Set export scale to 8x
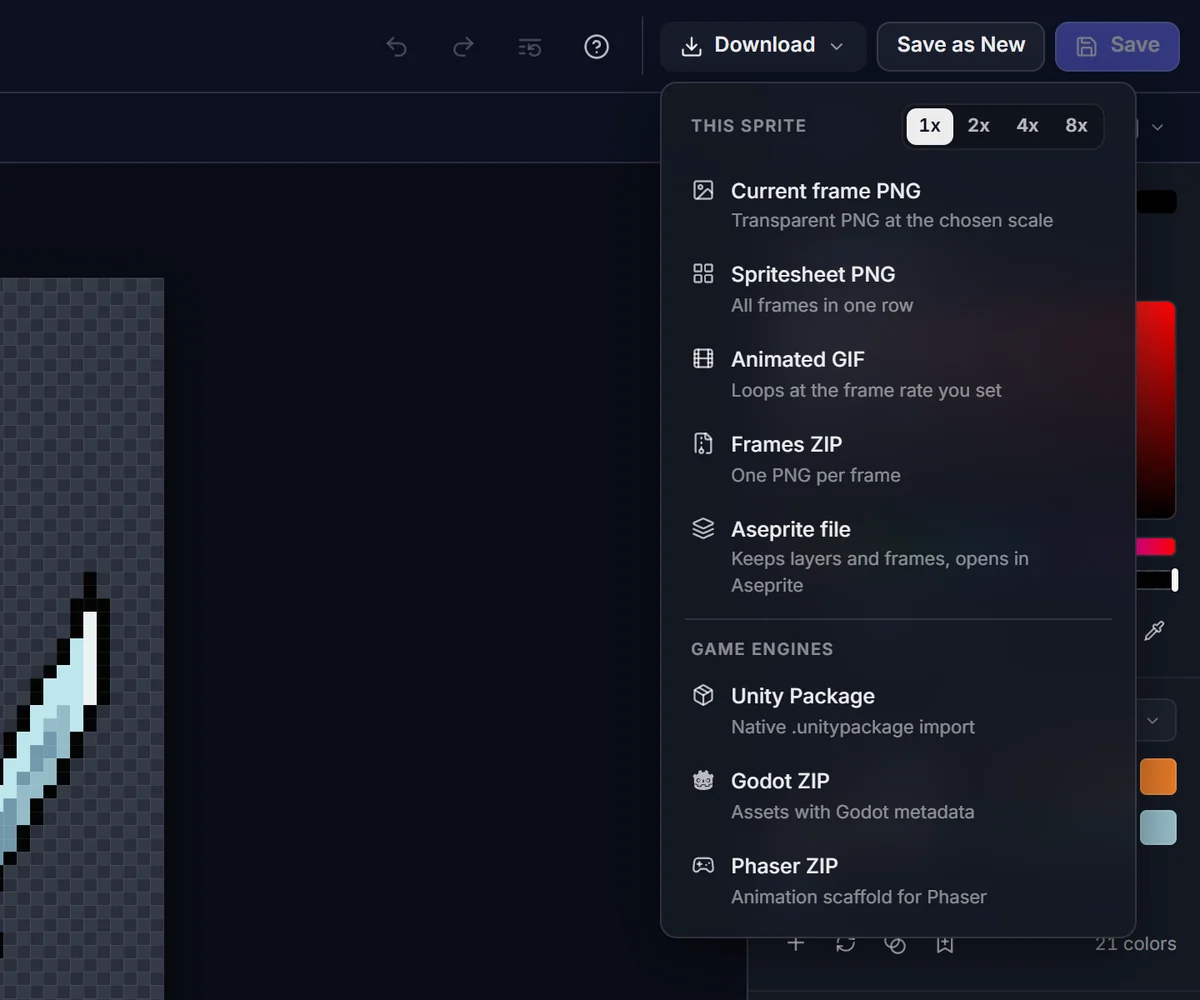The image size is (1200, 1000). pos(1076,126)
